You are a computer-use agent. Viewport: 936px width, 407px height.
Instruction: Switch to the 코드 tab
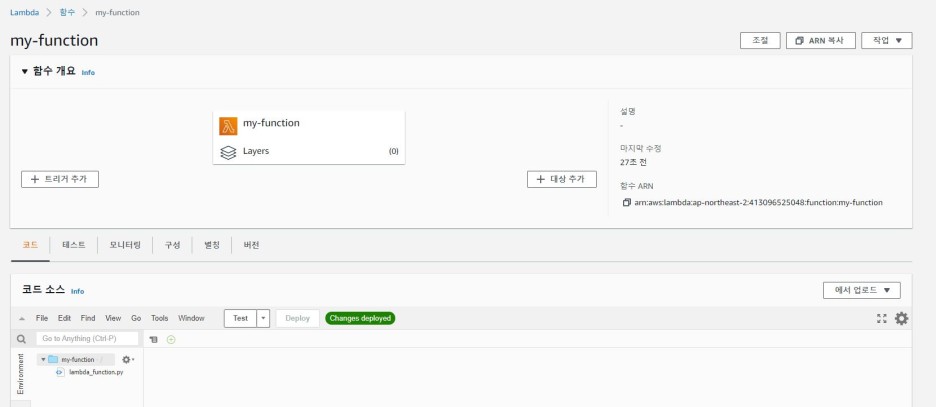pos(30,245)
